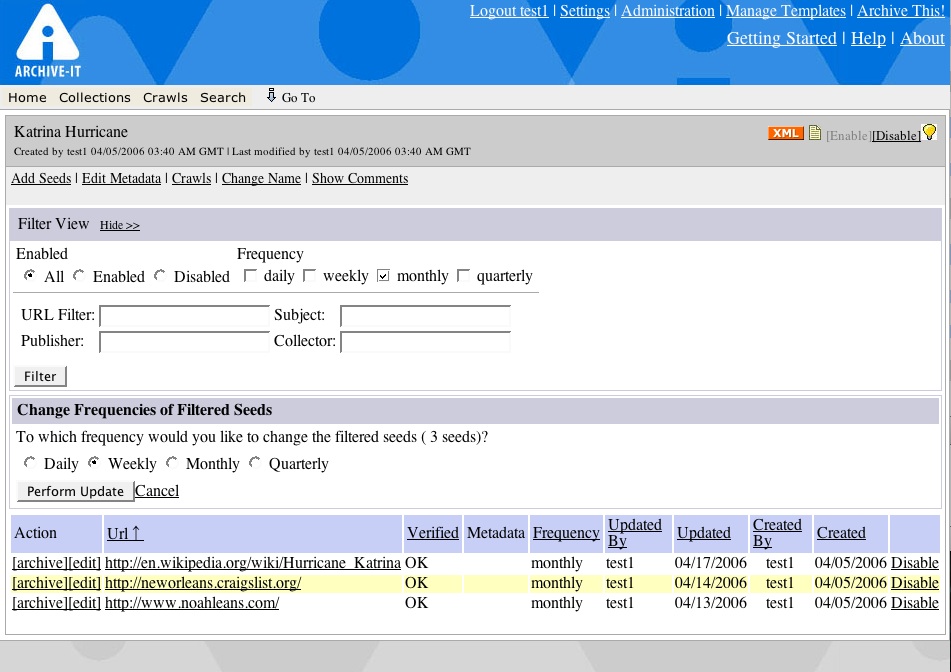Disable the noahleans.com seed

tap(914, 603)
